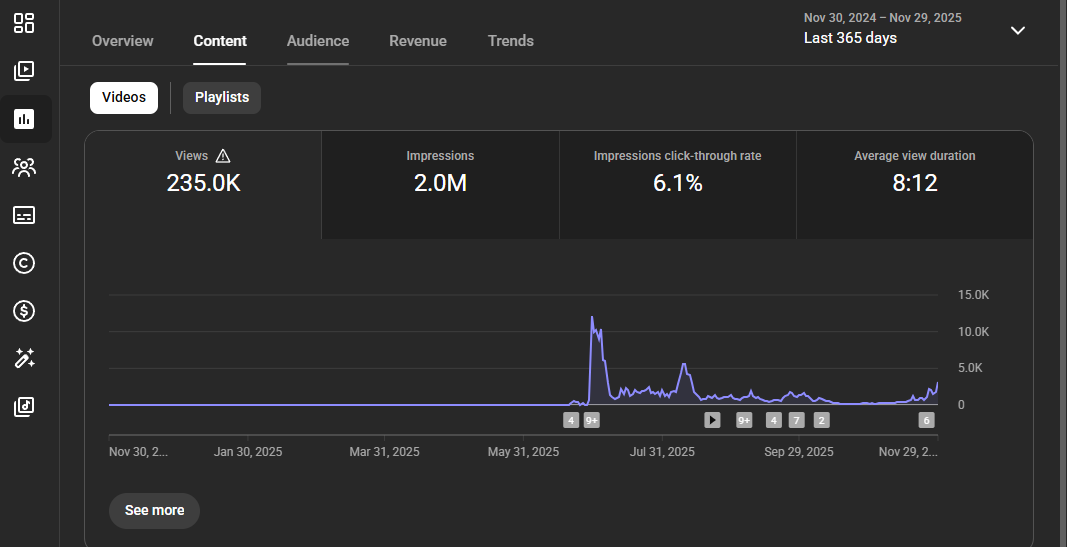Click the play icon video marker on timeline
Screen dimensions: 1067x547
[x=712, y=420]
